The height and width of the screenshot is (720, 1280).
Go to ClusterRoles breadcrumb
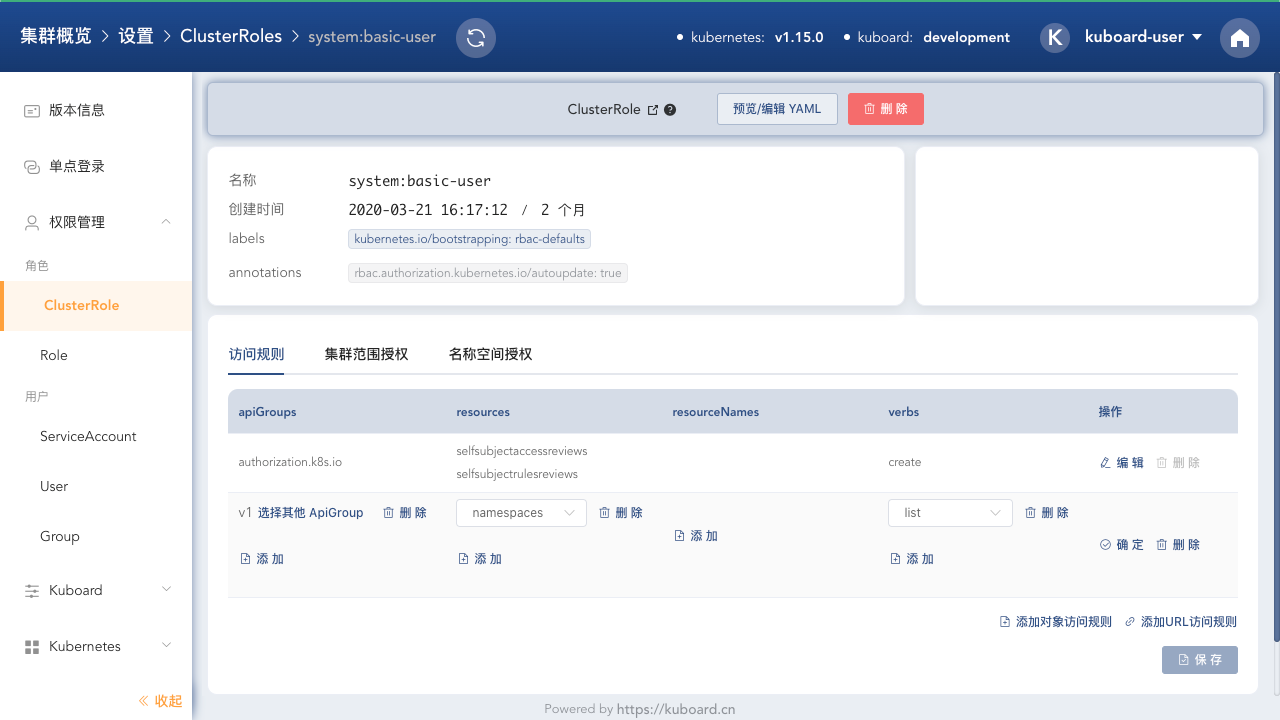(x=231, y=36)
